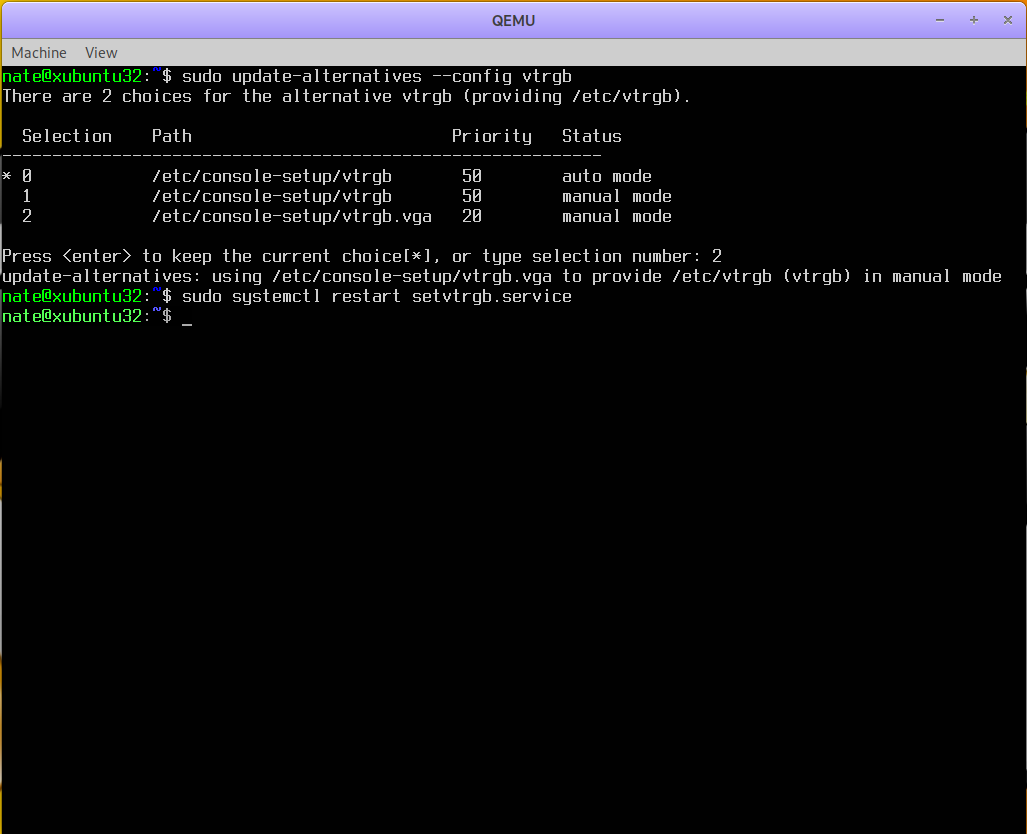Viewport: 1027px width, 834px height.
Task: Click the update-alternatives --config vtrgb command
Action: [376, 77]
